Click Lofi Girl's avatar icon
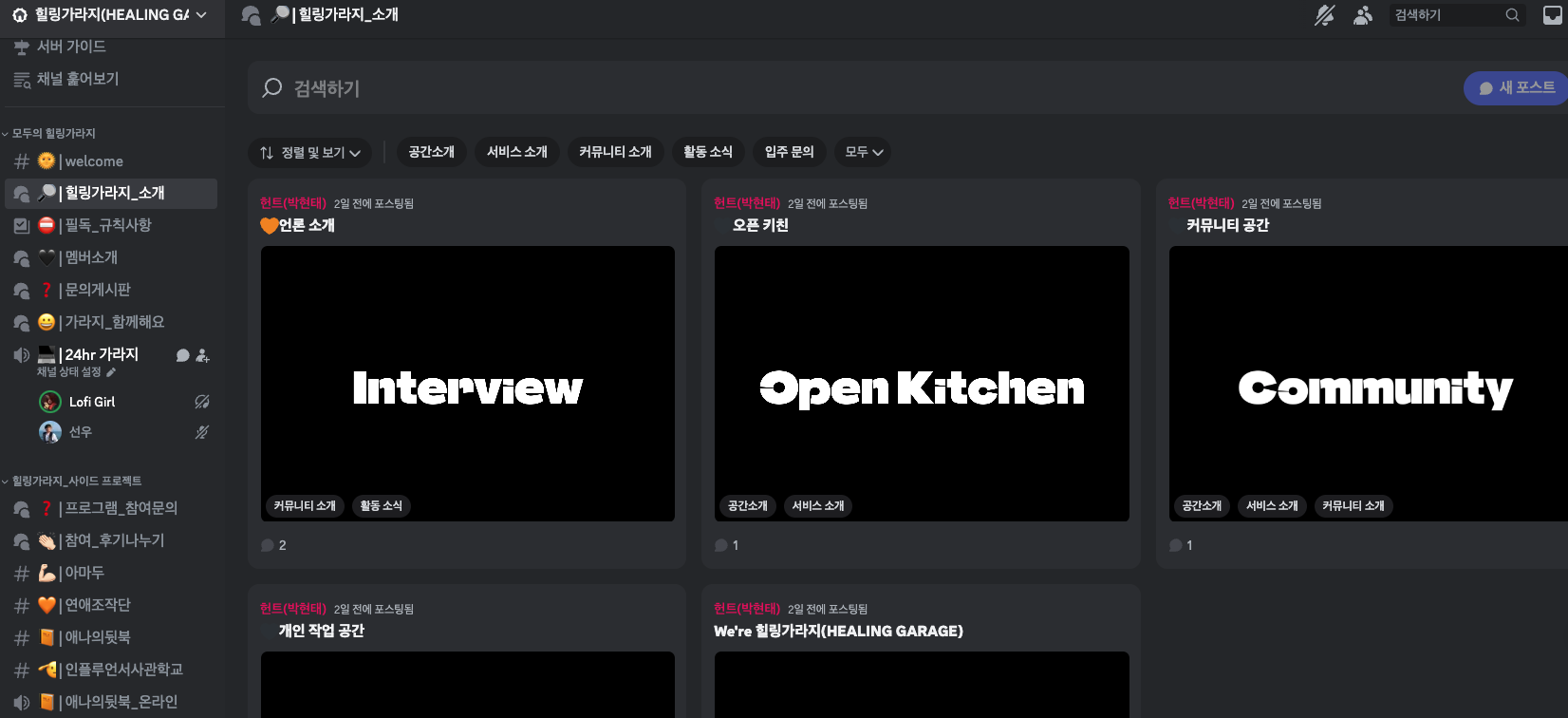 pos(50,402)
